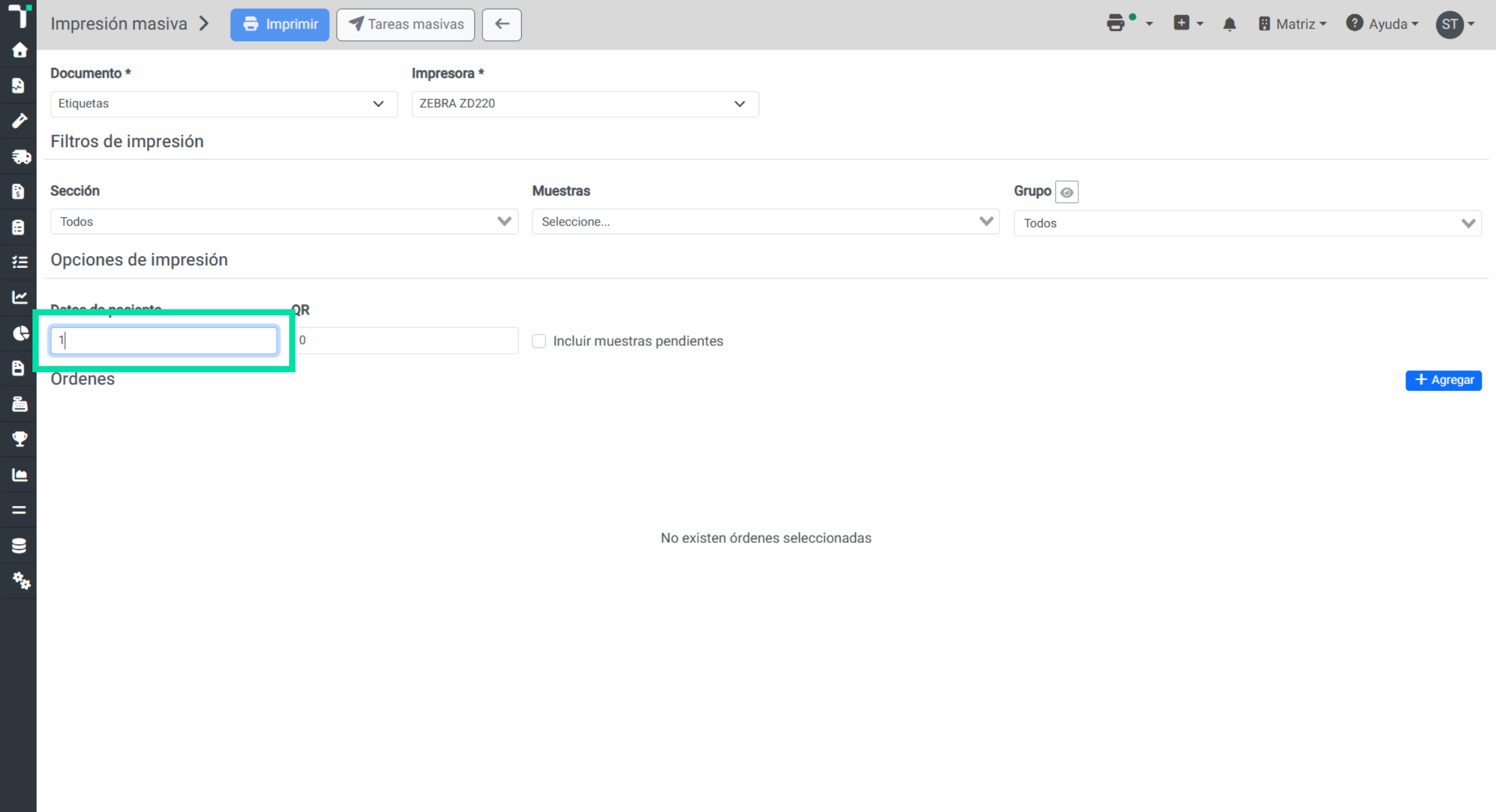The image size is (1496, 812).
Task: Click the 'Opciones de impresión' heading
Action: [x=139, y=260]
